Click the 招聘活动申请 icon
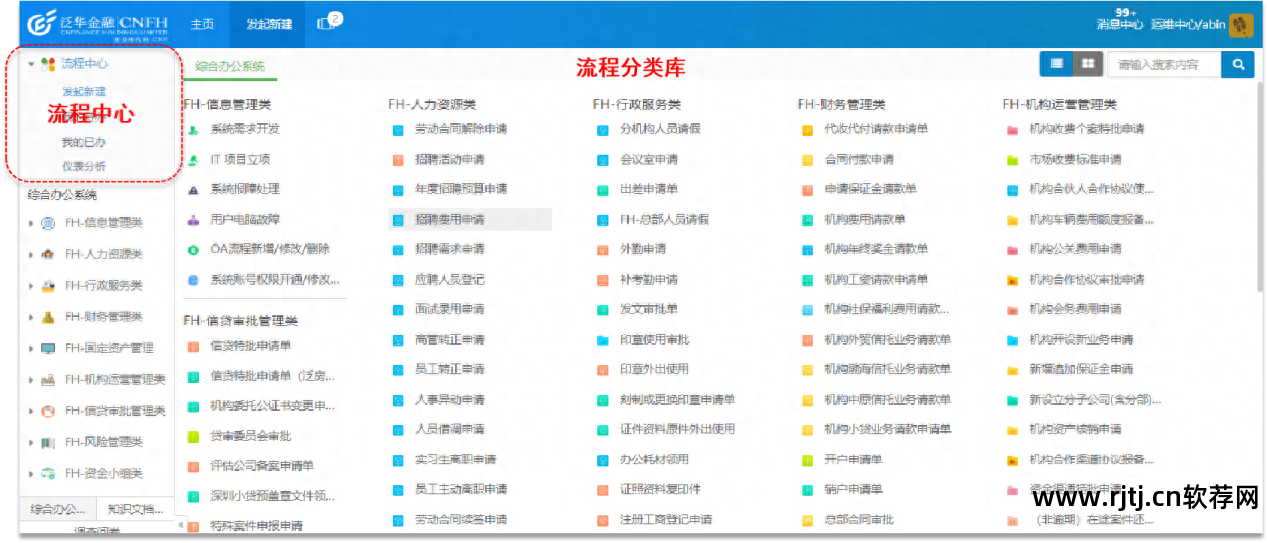The image size is (1268, 543). tap(398, 159)
